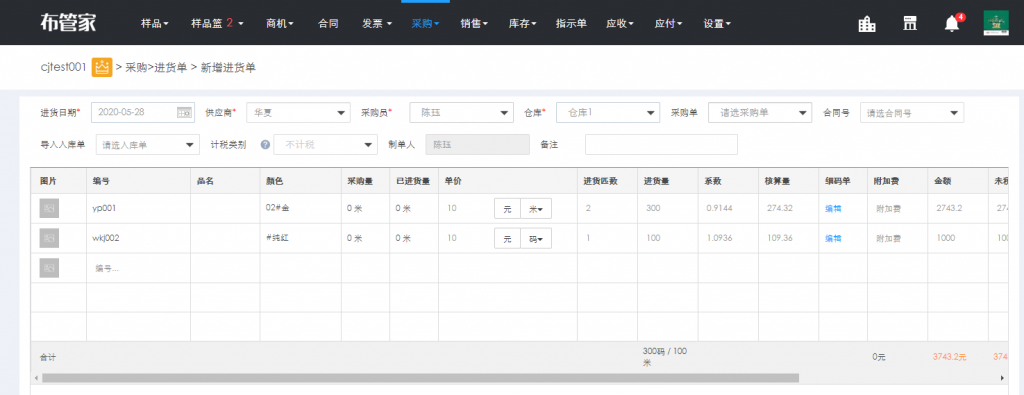Click 编辑 link in yp001 row
The height and width of the screenshot is (395, 1024).
[x=833, y=209]
